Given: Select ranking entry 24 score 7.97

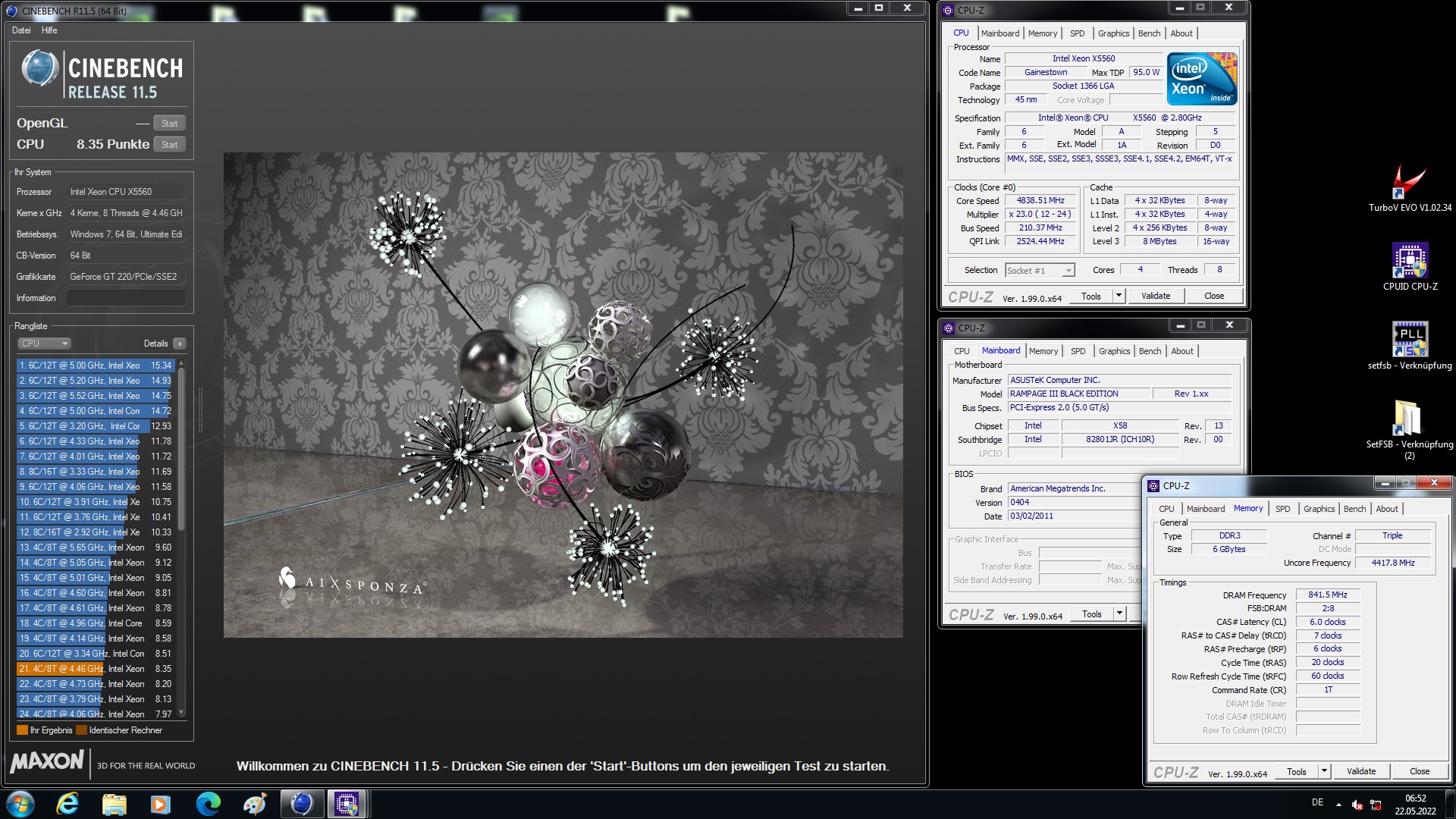Looking at the screenshot, I should 96,714.
